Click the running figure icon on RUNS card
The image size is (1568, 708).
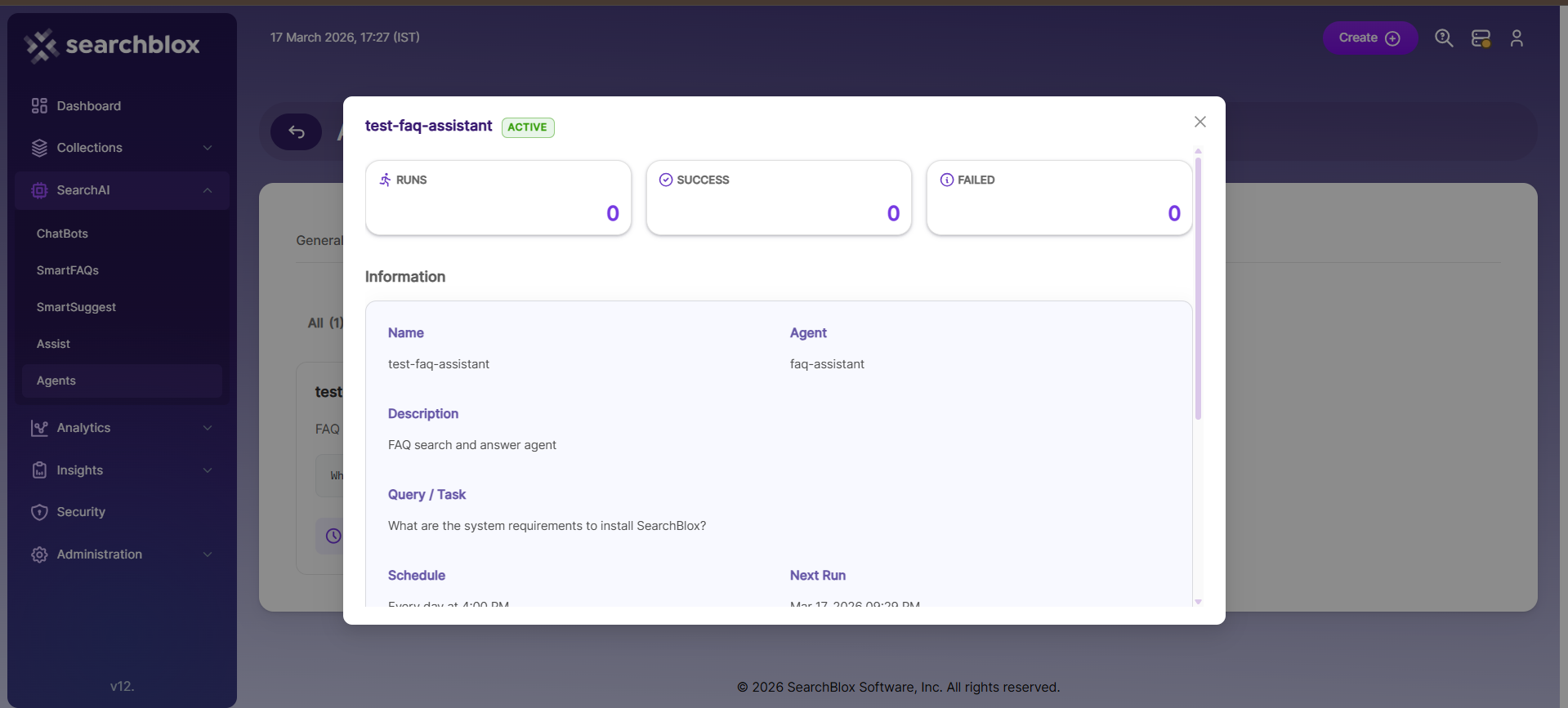385,180
